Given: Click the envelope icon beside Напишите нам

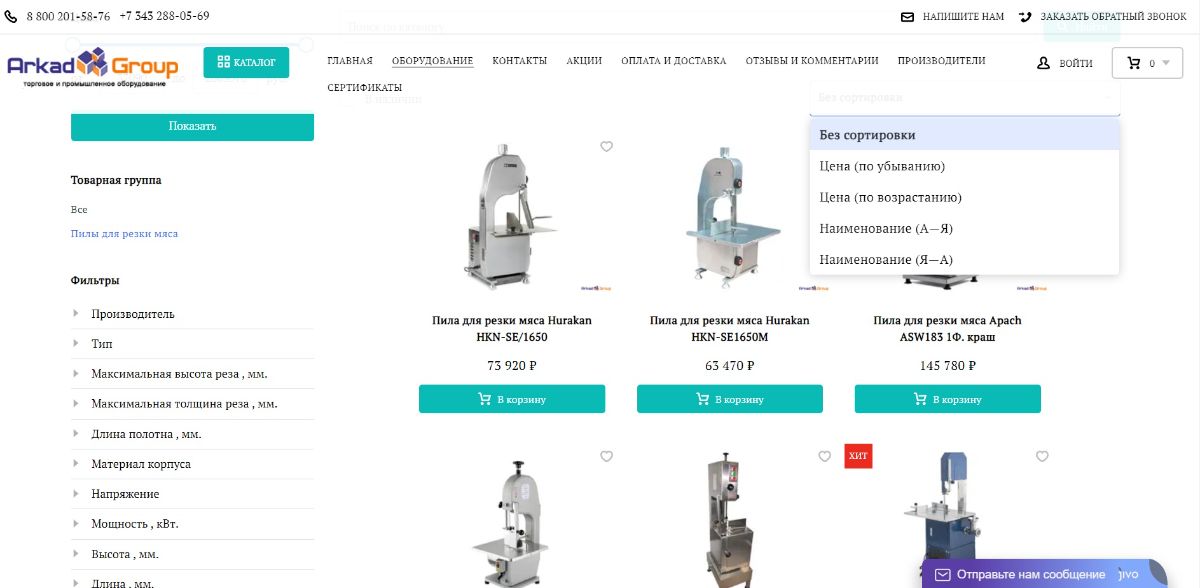Looking at the screenshot, I should click(x=908, y=17).
